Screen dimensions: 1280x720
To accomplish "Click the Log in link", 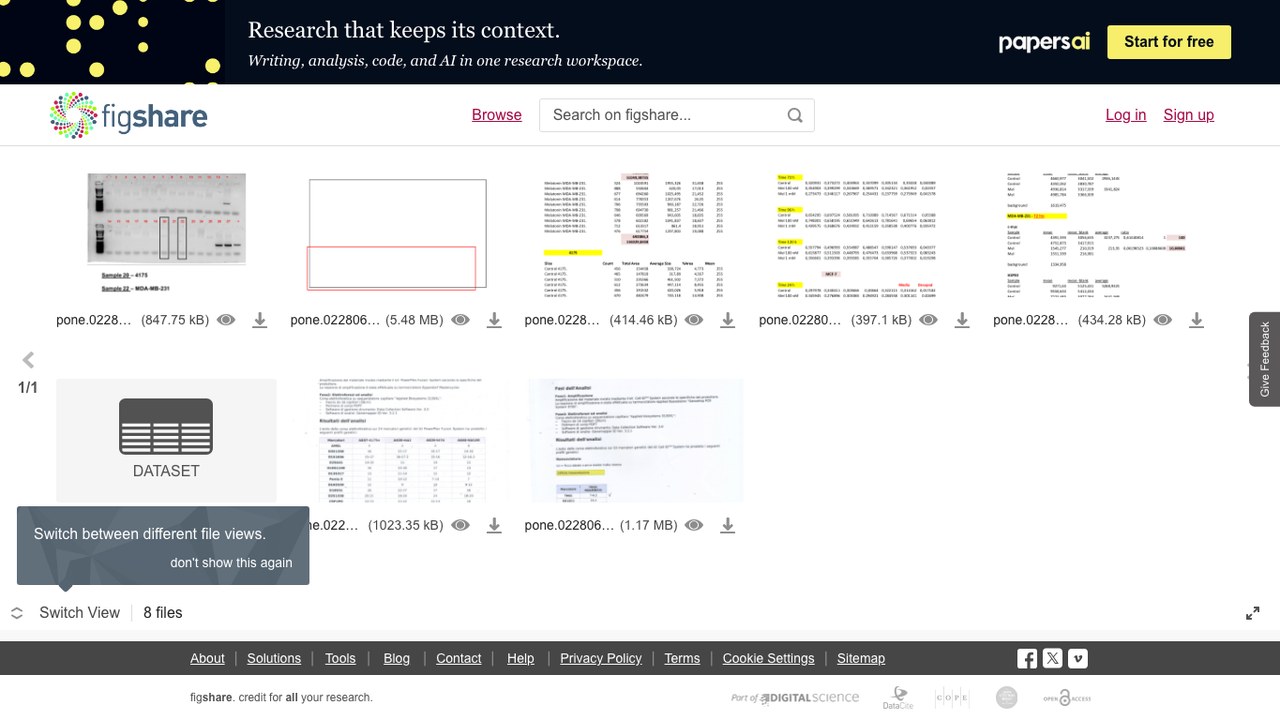I will coord(1126,115).
